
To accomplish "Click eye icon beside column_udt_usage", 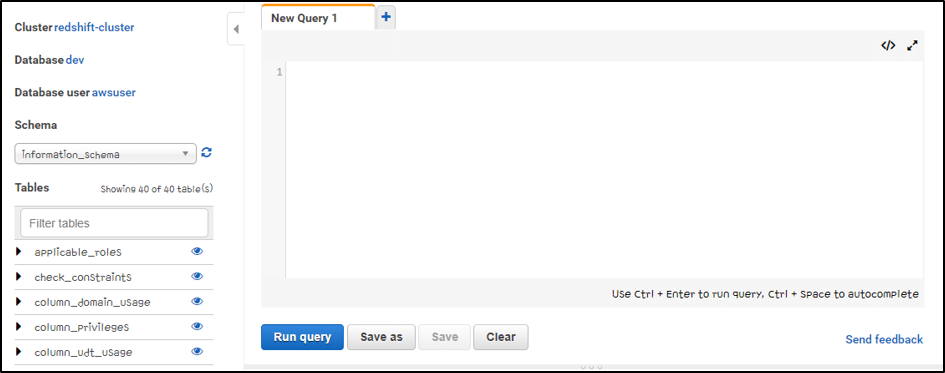I will point(197,351).
